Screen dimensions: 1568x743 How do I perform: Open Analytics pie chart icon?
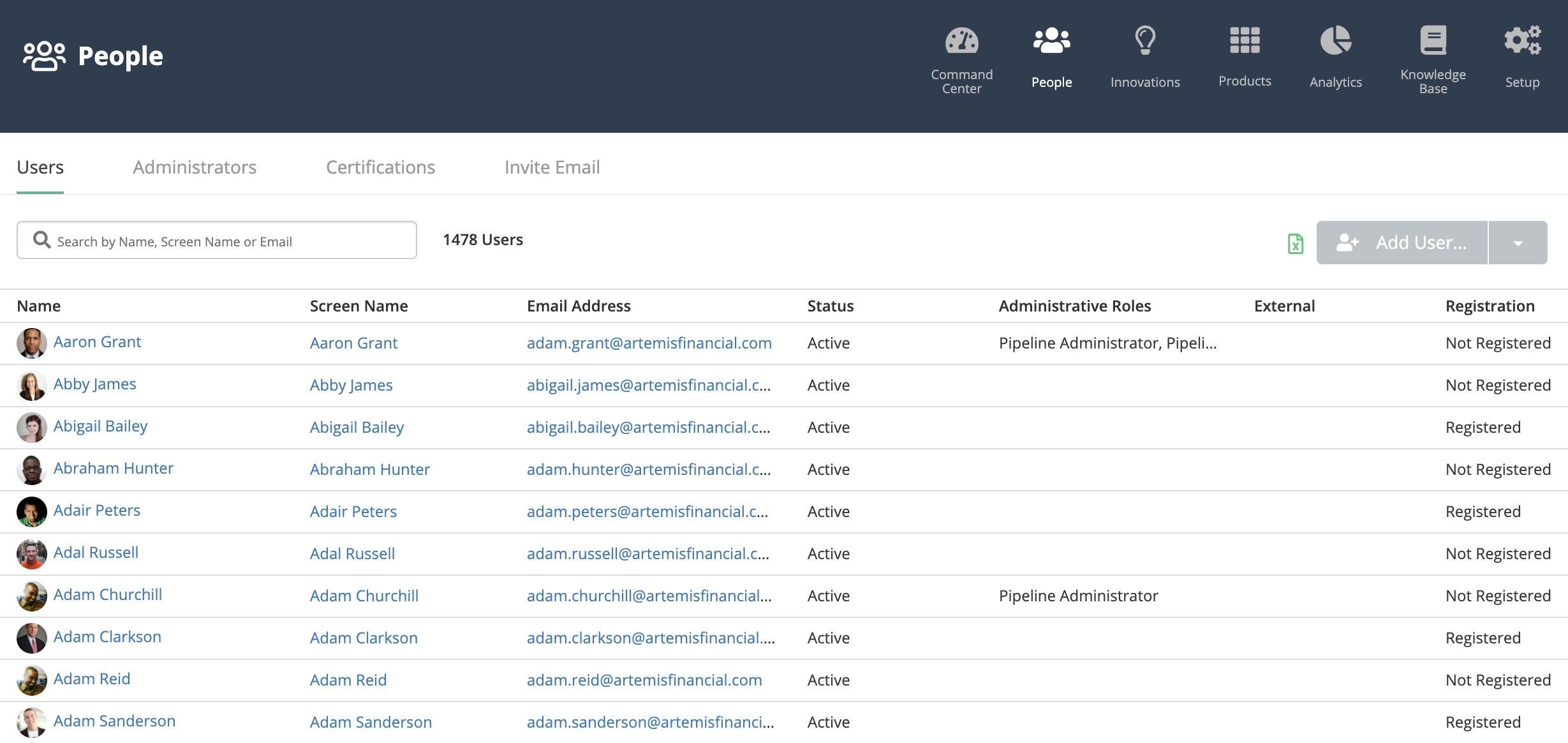(1336, 41)
